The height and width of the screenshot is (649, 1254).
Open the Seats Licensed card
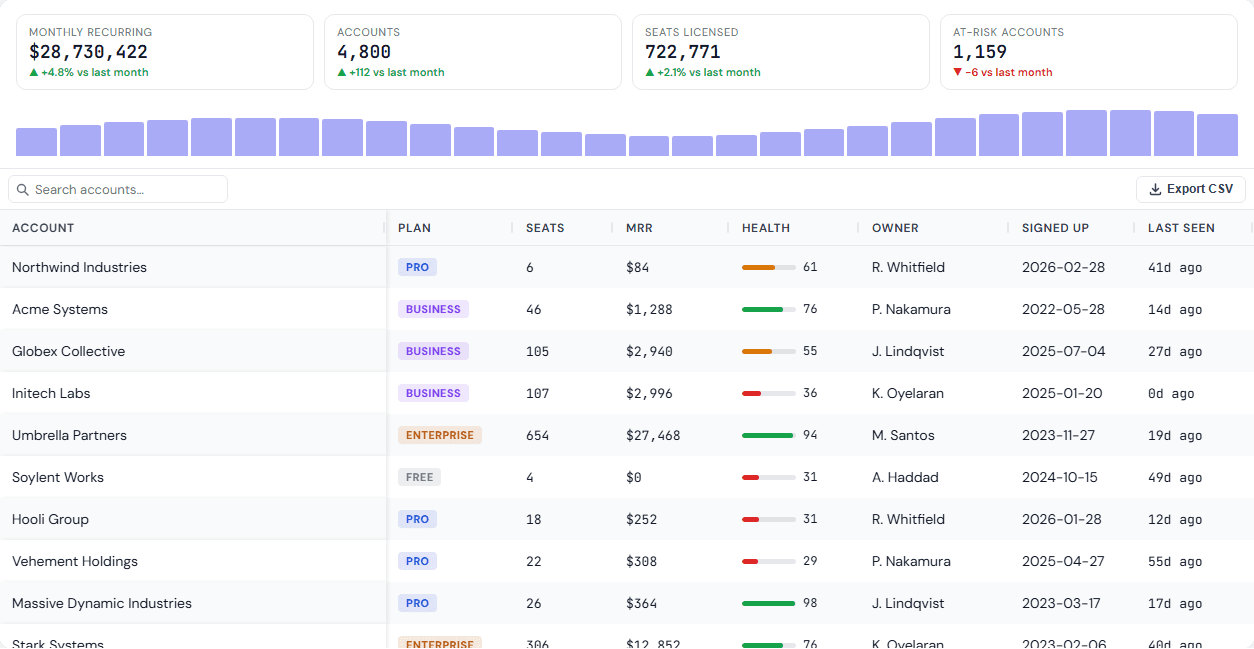click(781, 52)
